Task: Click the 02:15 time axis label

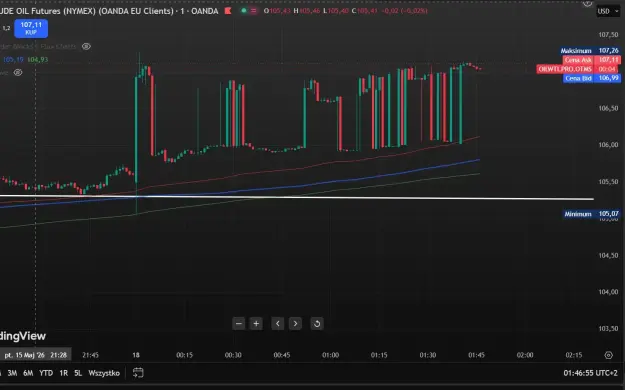Action: (x=574, y=355)
